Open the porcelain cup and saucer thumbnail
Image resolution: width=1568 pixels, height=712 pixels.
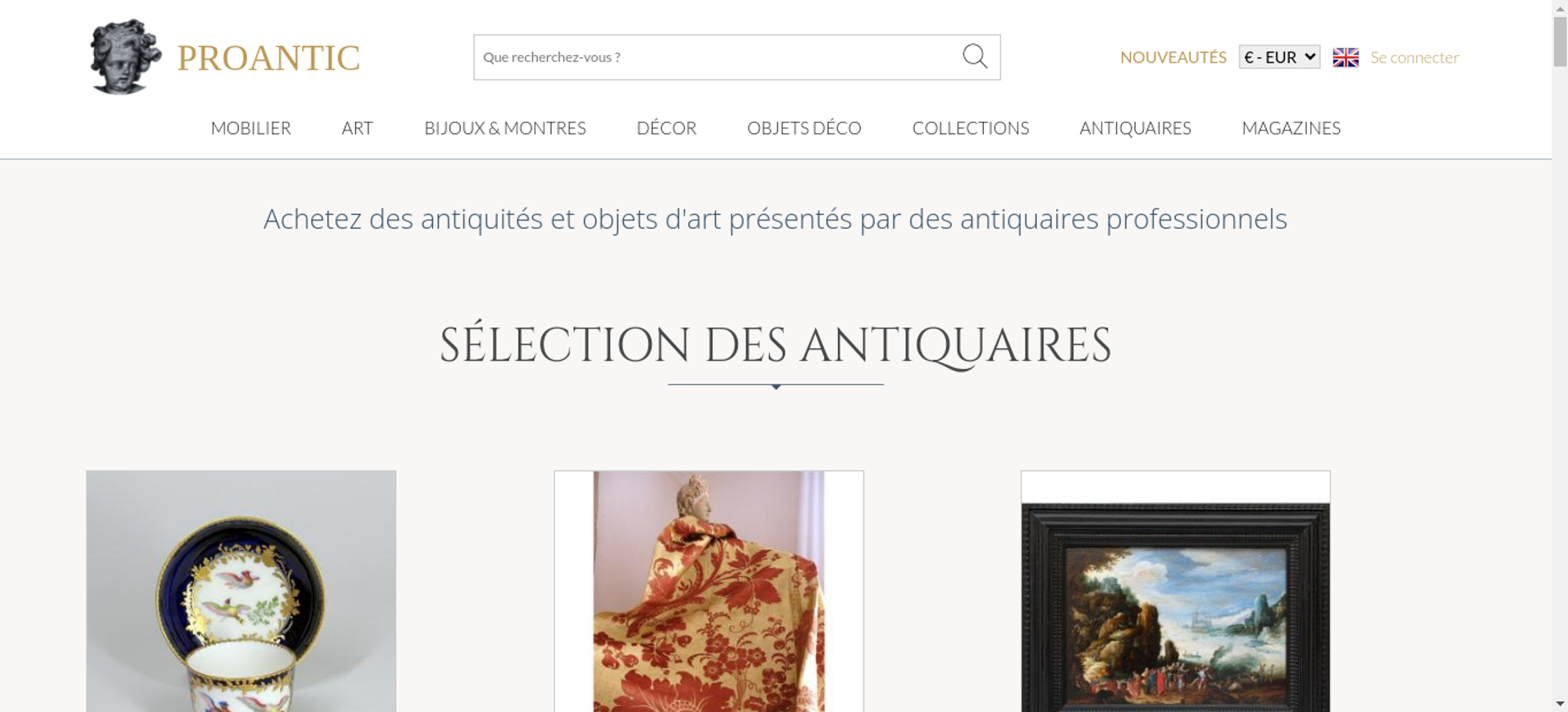coord(241,591)
